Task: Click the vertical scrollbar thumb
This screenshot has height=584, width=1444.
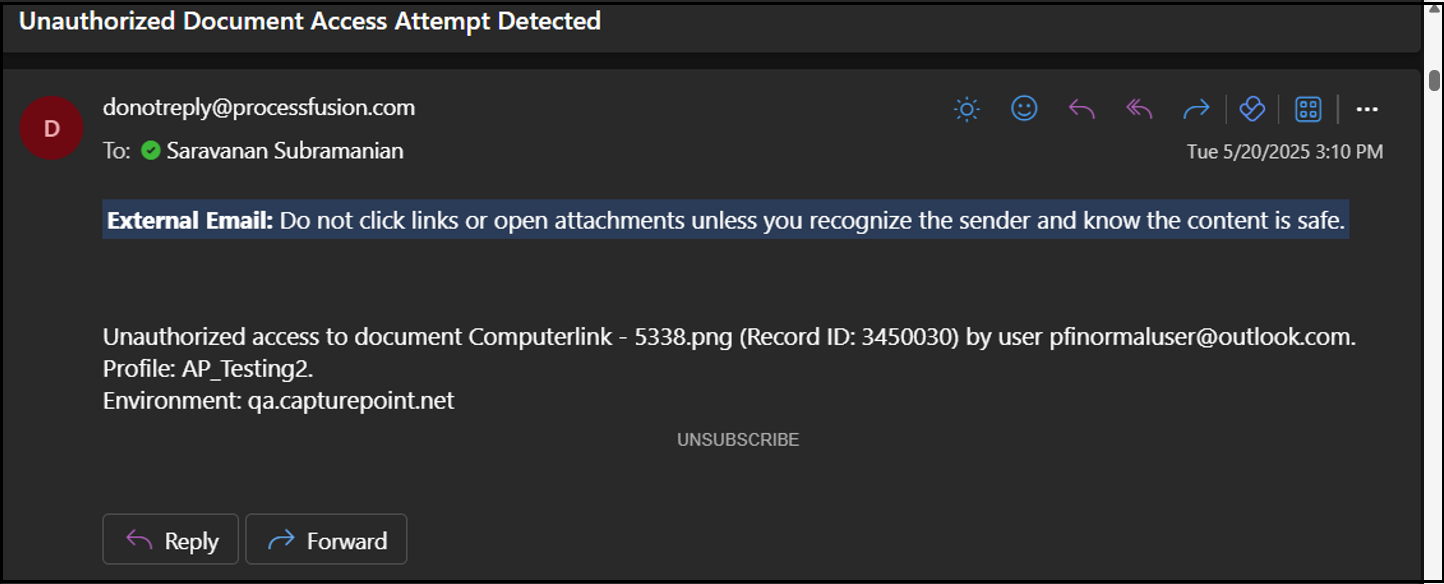Action: (x=1434, y=80)
